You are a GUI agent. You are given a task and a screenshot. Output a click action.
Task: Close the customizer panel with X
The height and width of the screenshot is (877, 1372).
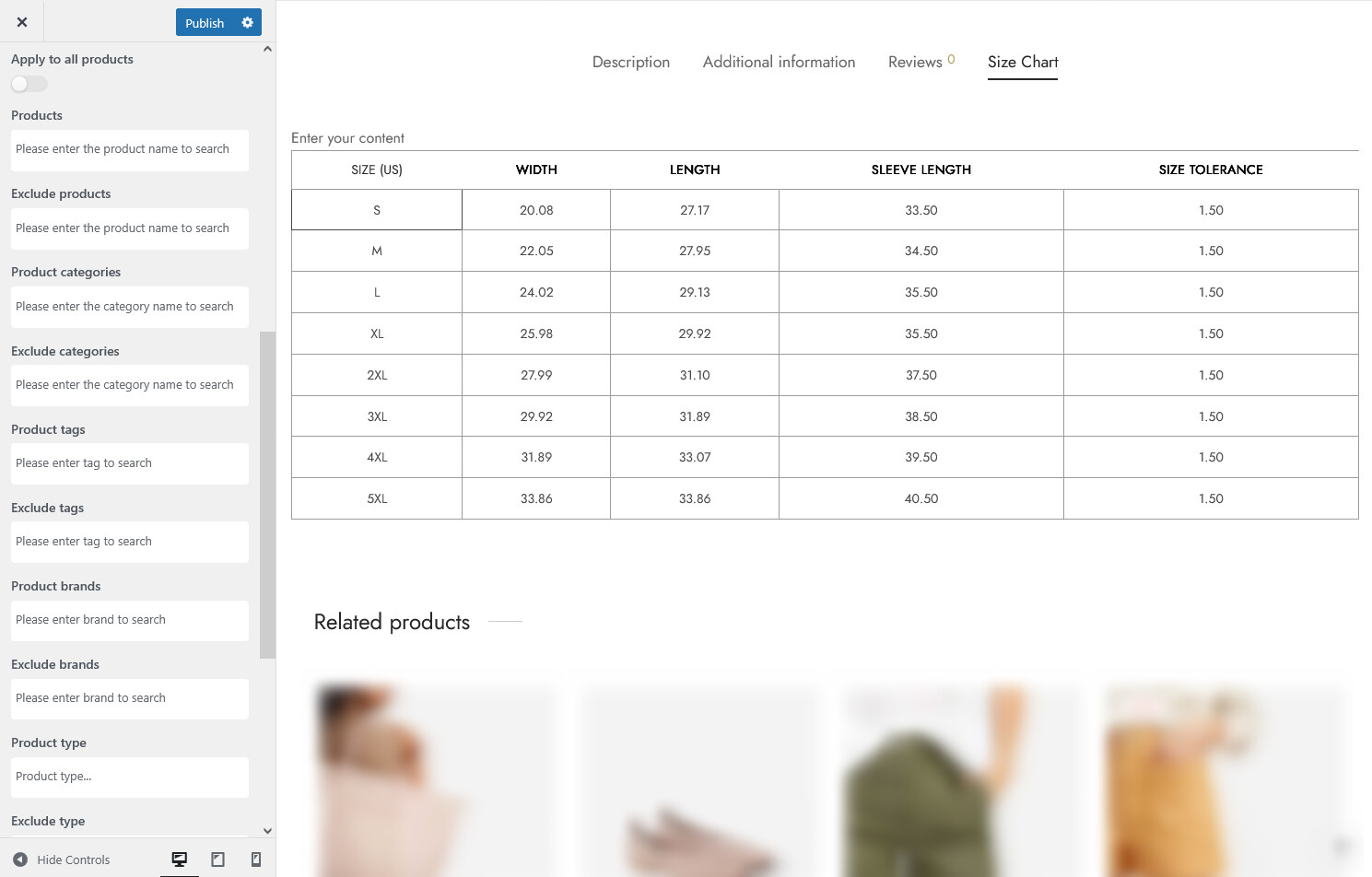[22, 22]
